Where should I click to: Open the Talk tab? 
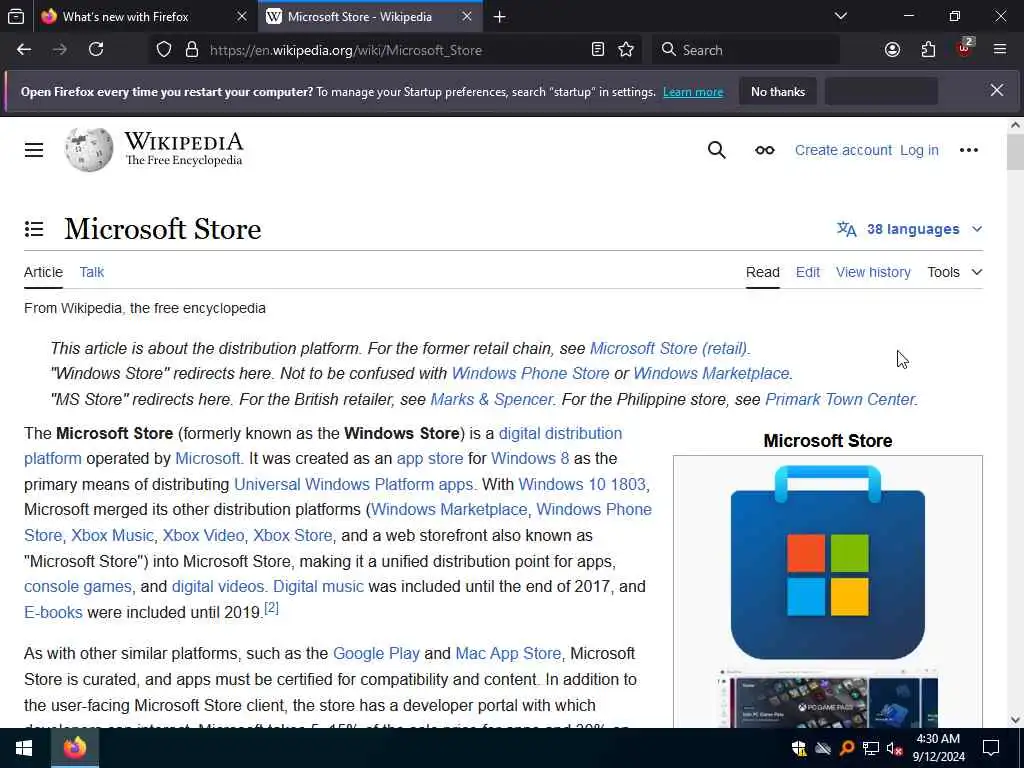(x=91, y=272)
